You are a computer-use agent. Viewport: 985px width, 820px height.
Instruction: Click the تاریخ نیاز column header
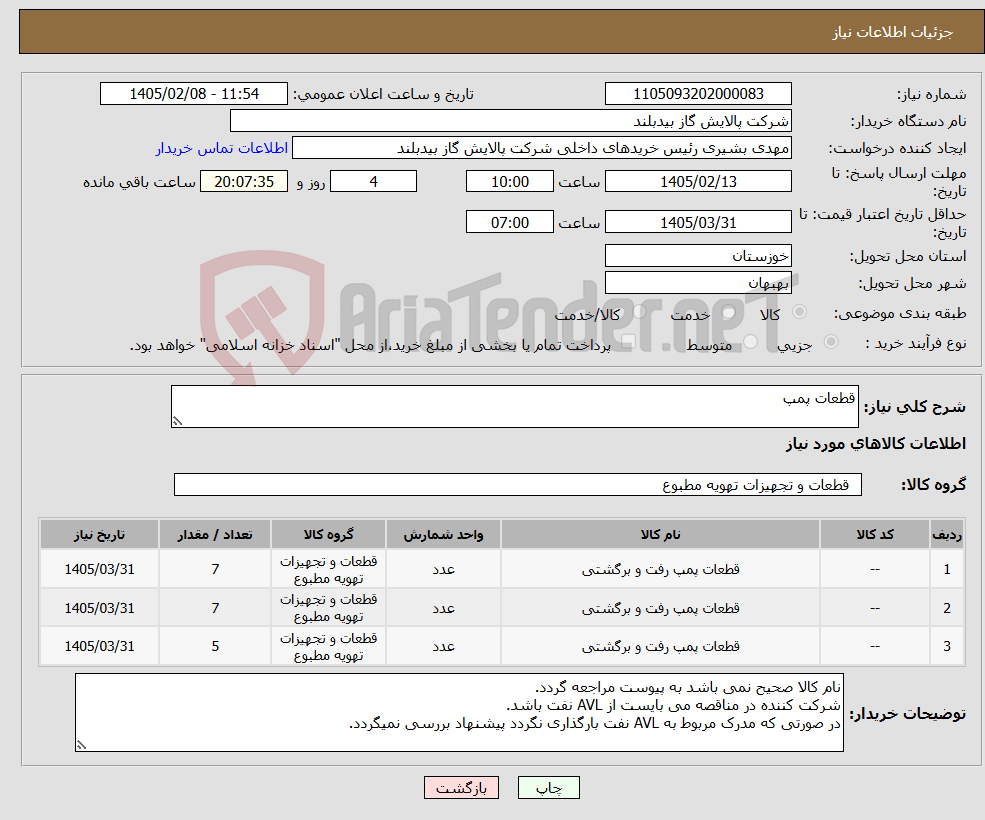tap(99, 534)
